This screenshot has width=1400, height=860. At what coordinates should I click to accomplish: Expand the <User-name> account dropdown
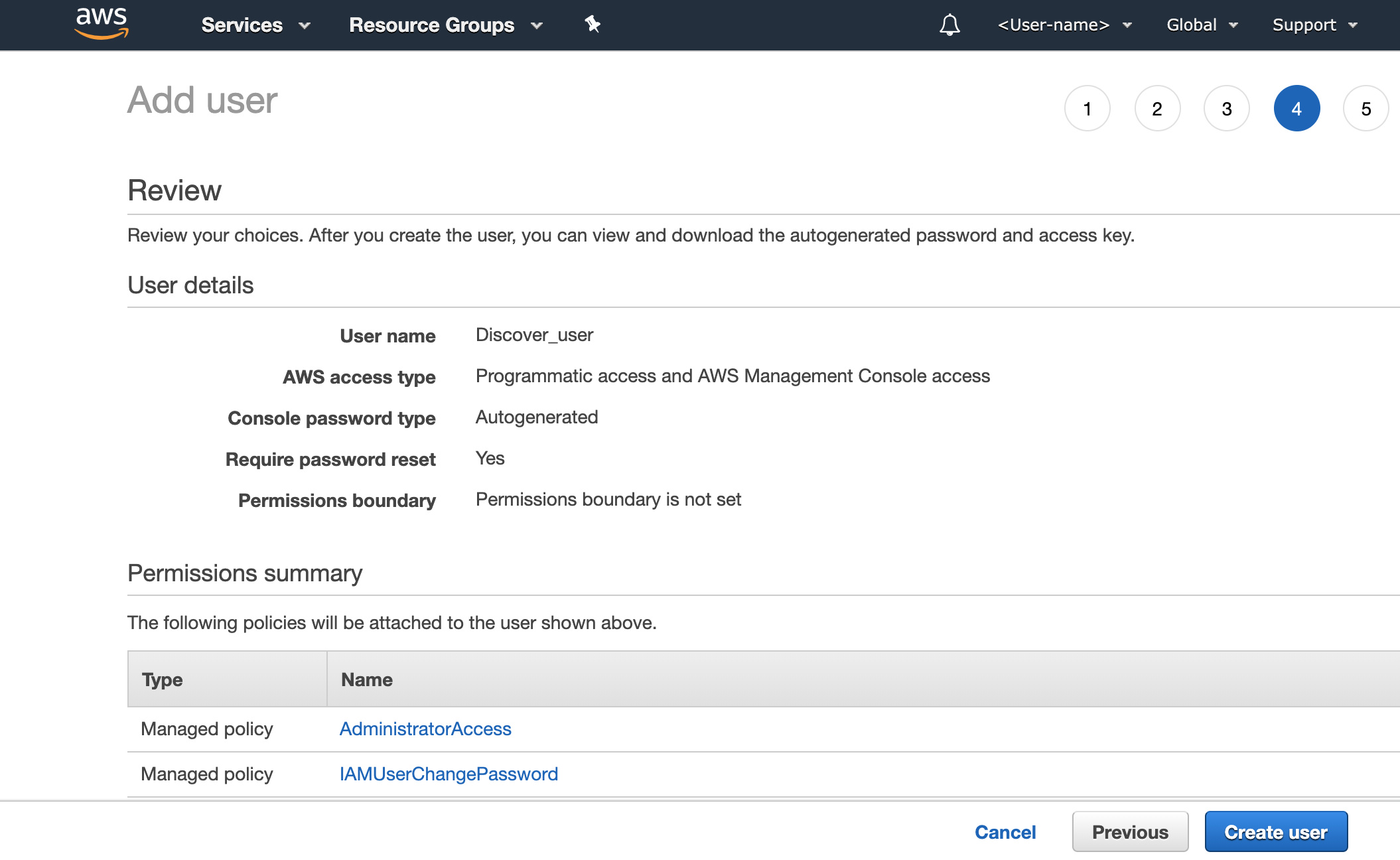(1064, 25)
